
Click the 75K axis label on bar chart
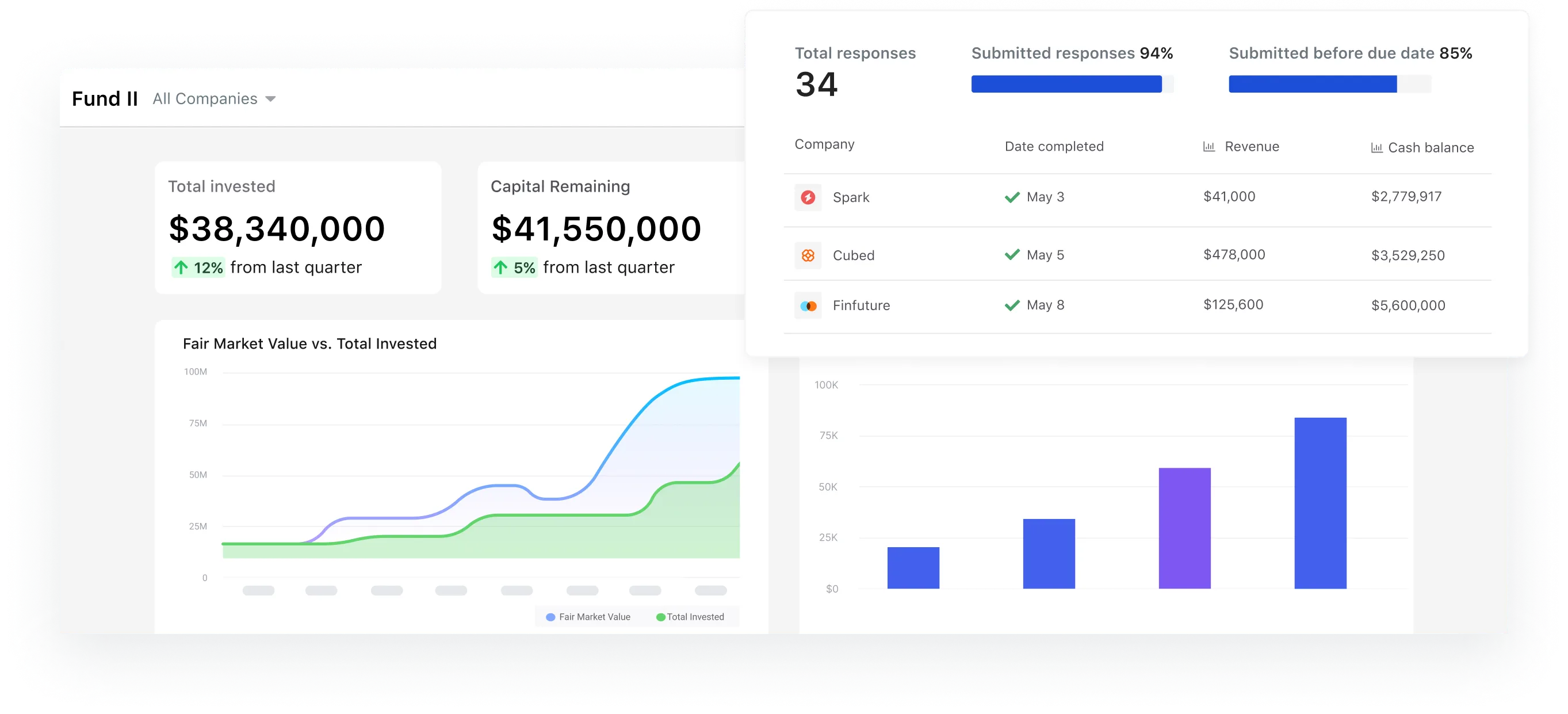click(828, 436)
